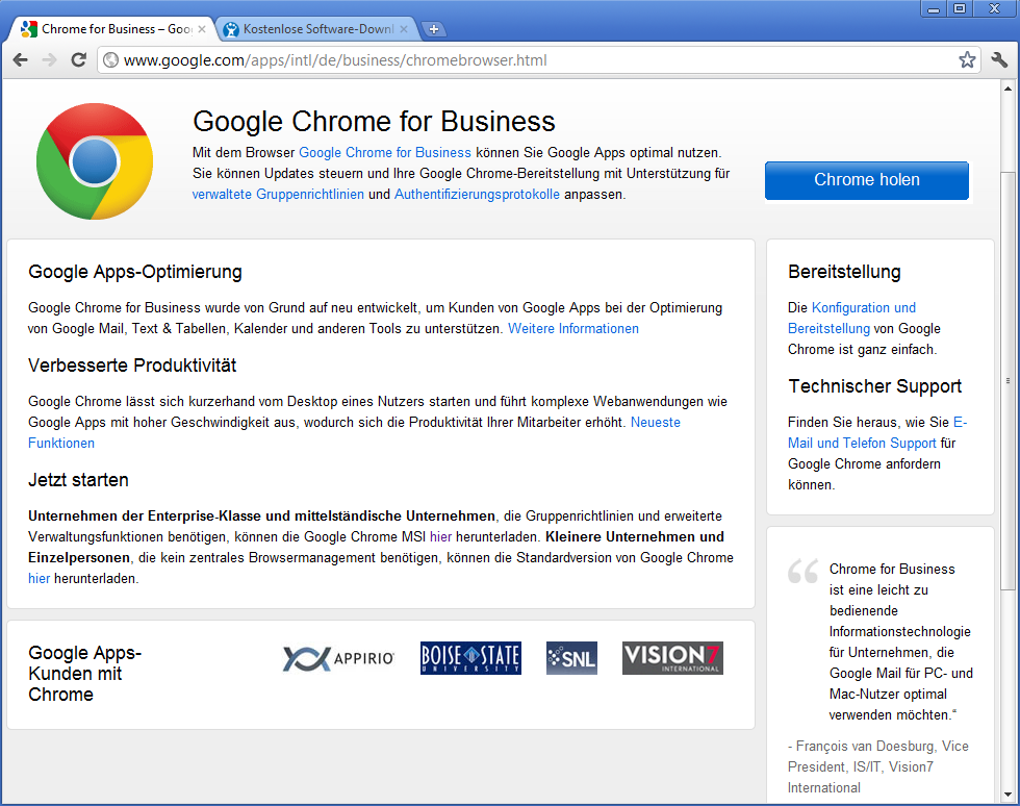This screenshot has height=806, width=1020.
Task: Click the scrollbar down arrow
Action: coord(1008,794)
